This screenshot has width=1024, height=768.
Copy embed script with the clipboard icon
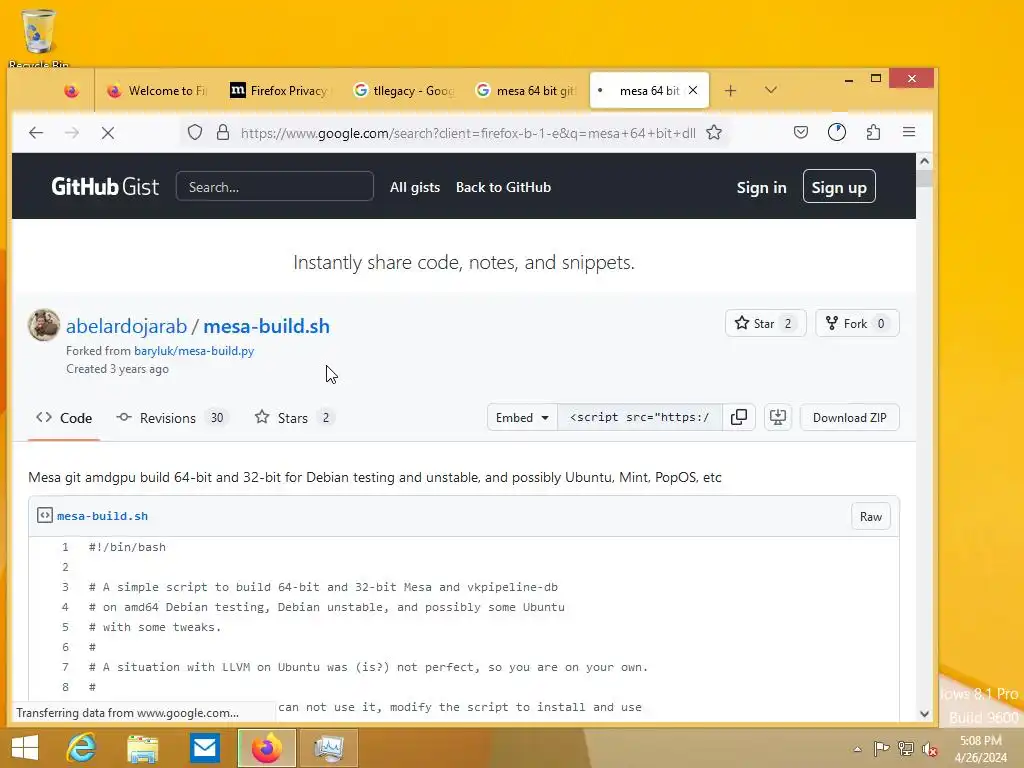coord(739,417)
